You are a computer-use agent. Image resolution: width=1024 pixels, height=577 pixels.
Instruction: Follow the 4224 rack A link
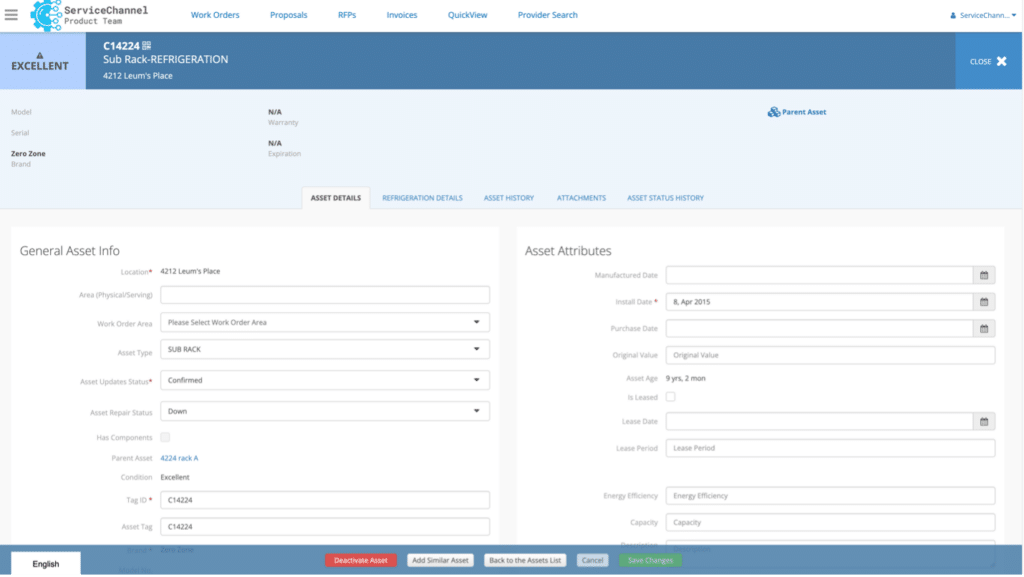point(179,458)
